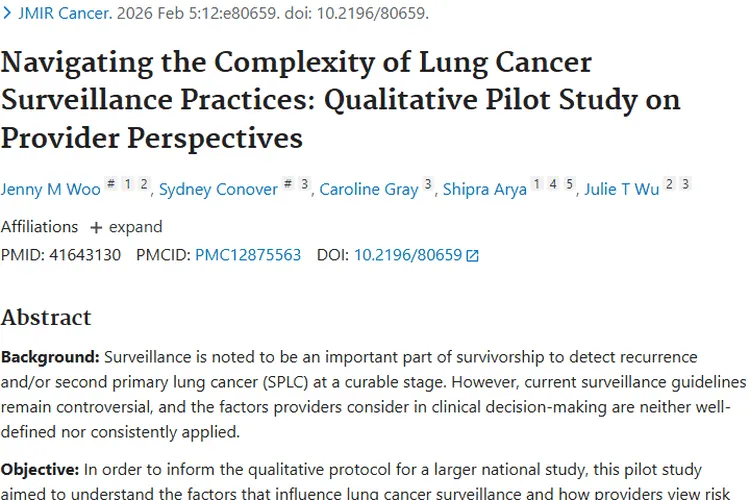Viewport: 750px width, 500px height.
Task: Click affiliation superscript 1 after Jenny M Woo
Action: click(x=128, y=184)
